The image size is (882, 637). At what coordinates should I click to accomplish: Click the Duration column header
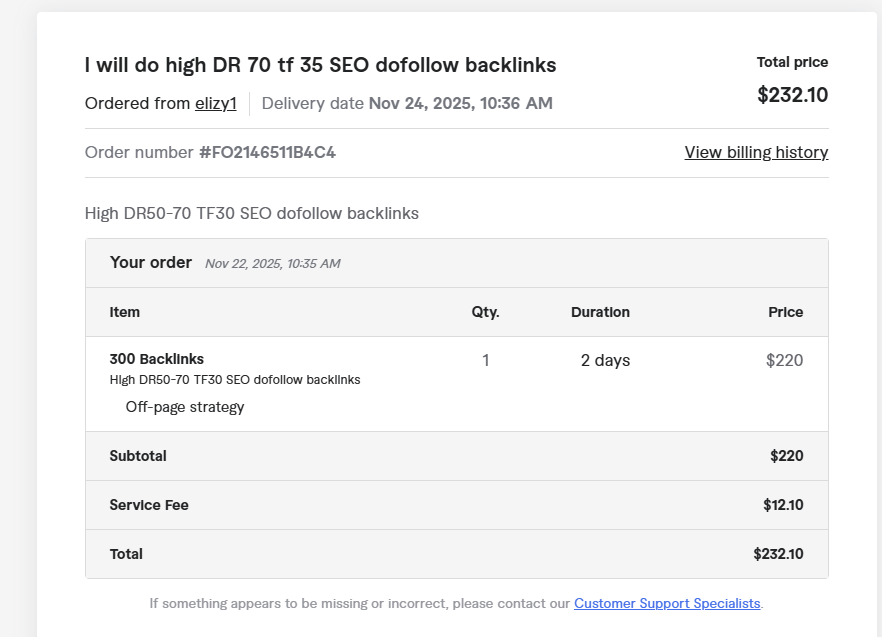pos(600,312)
